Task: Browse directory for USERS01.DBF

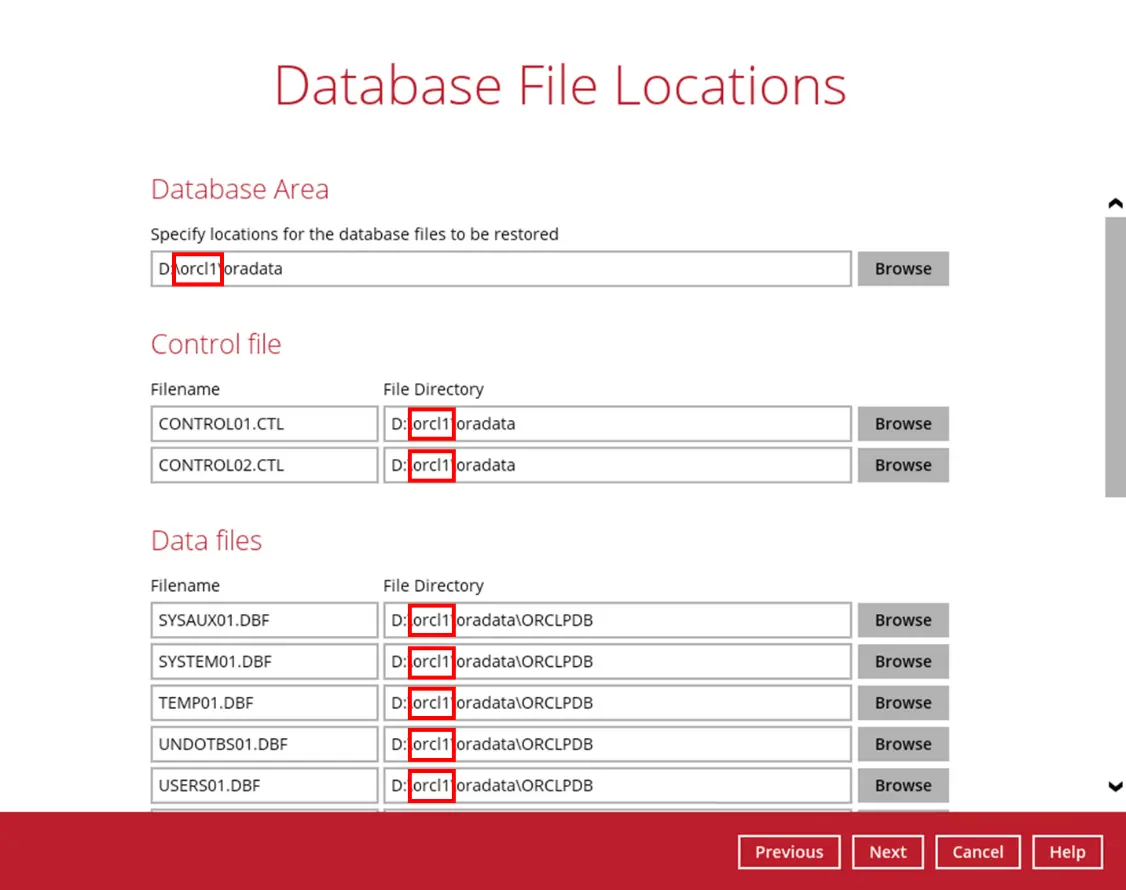Action: tap(901, 785)
